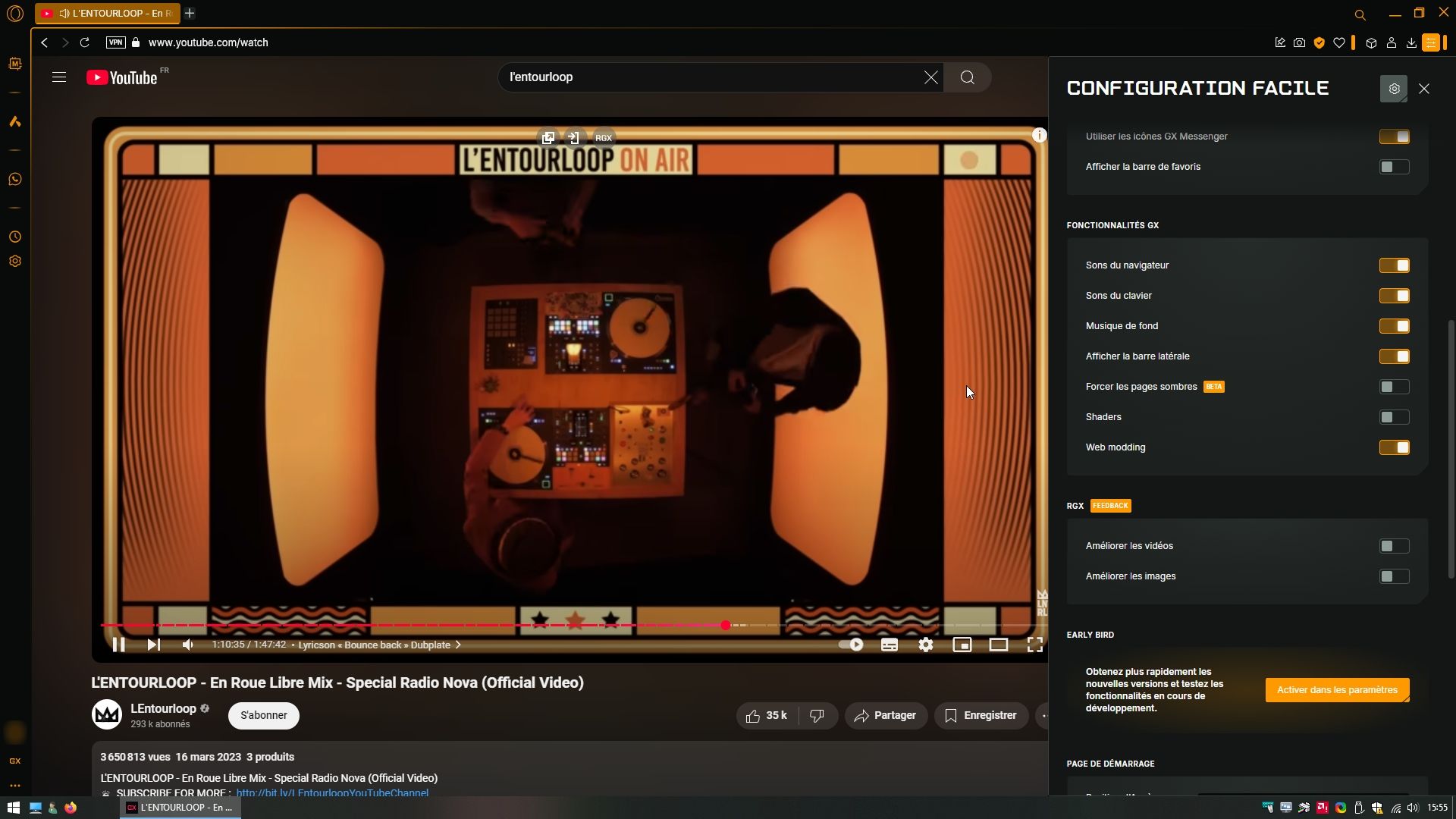Open the LEntourloop channel name
1456x819 pixels.
[163, 708]
